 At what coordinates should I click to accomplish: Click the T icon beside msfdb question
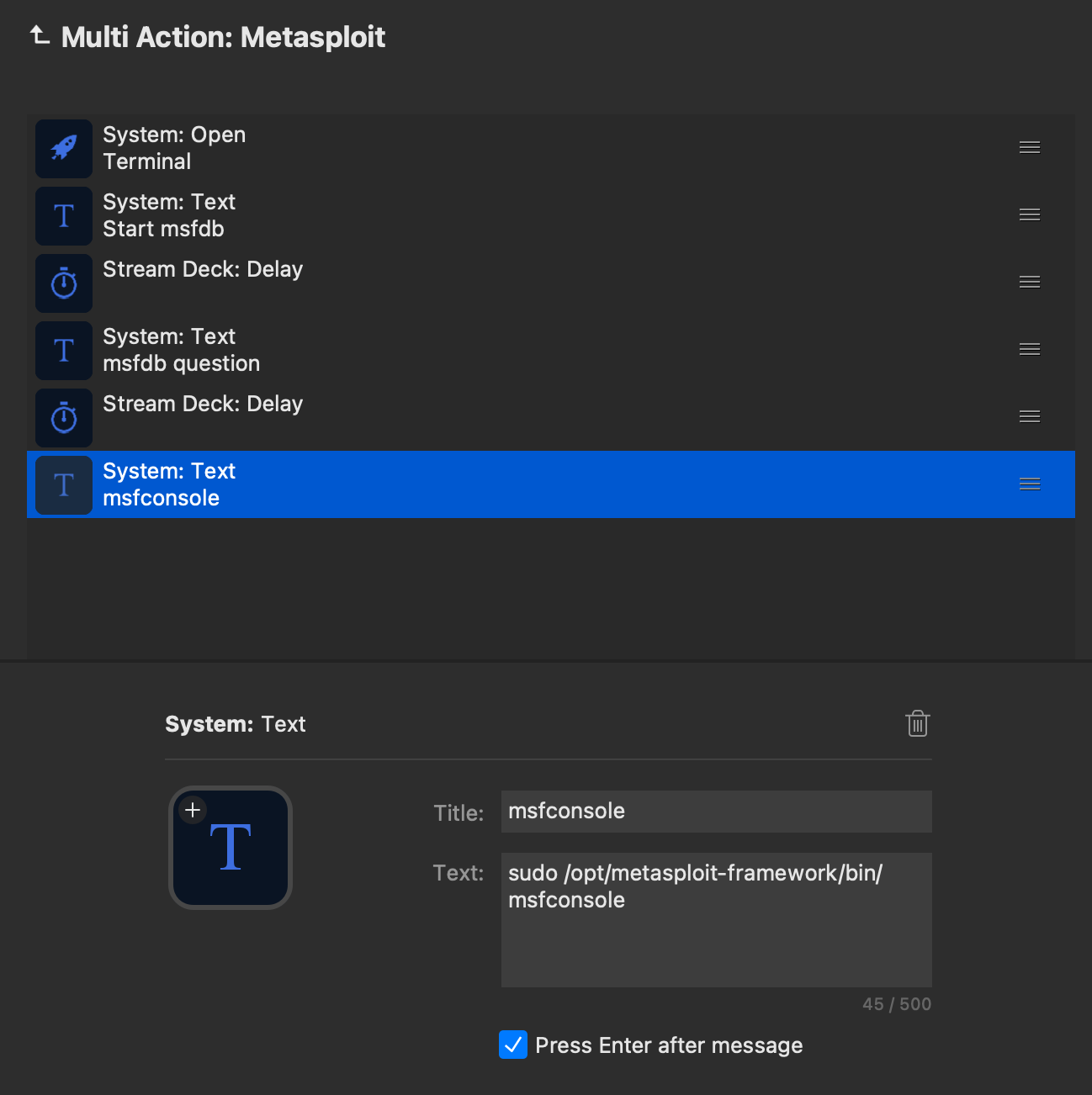click(64, 350)
